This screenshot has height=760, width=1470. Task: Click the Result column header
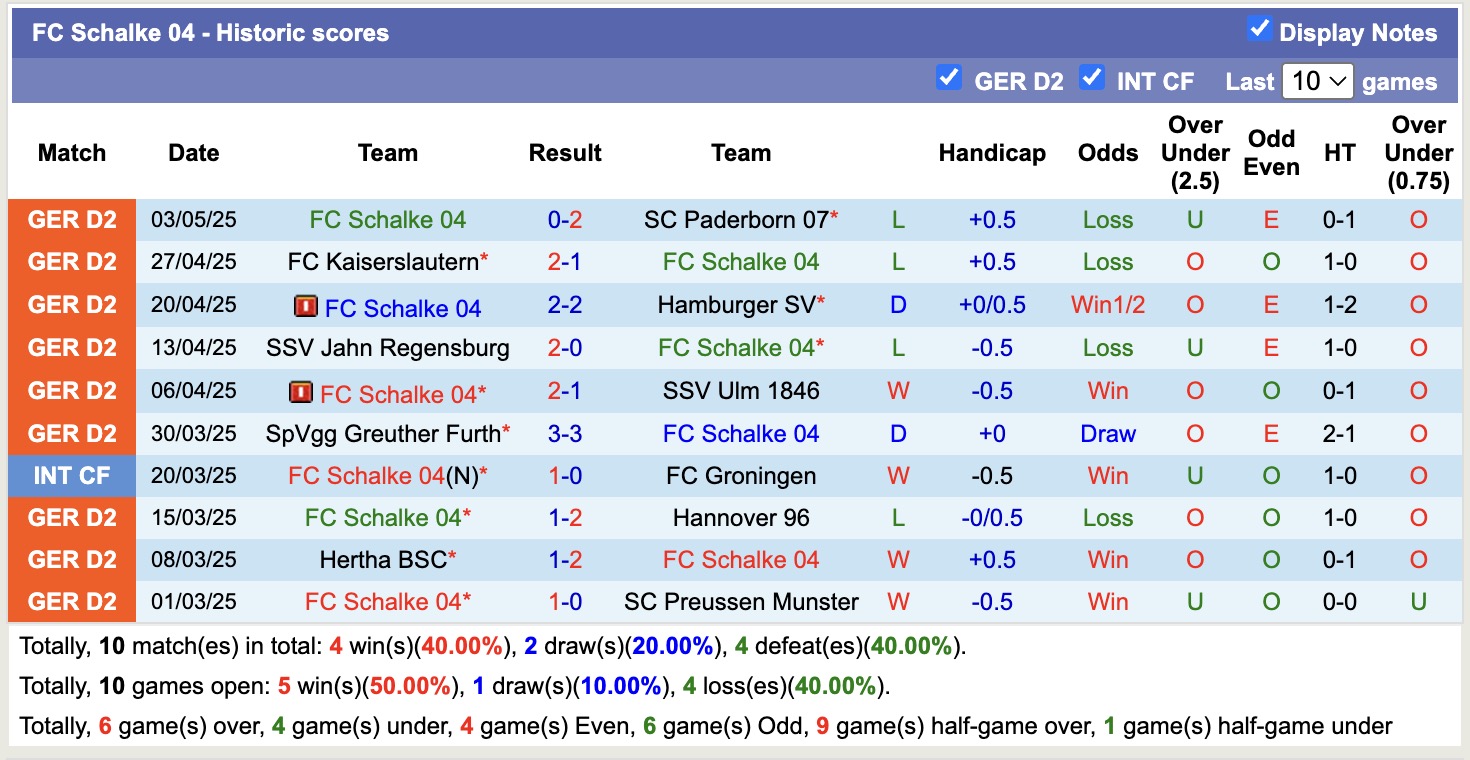565,152
